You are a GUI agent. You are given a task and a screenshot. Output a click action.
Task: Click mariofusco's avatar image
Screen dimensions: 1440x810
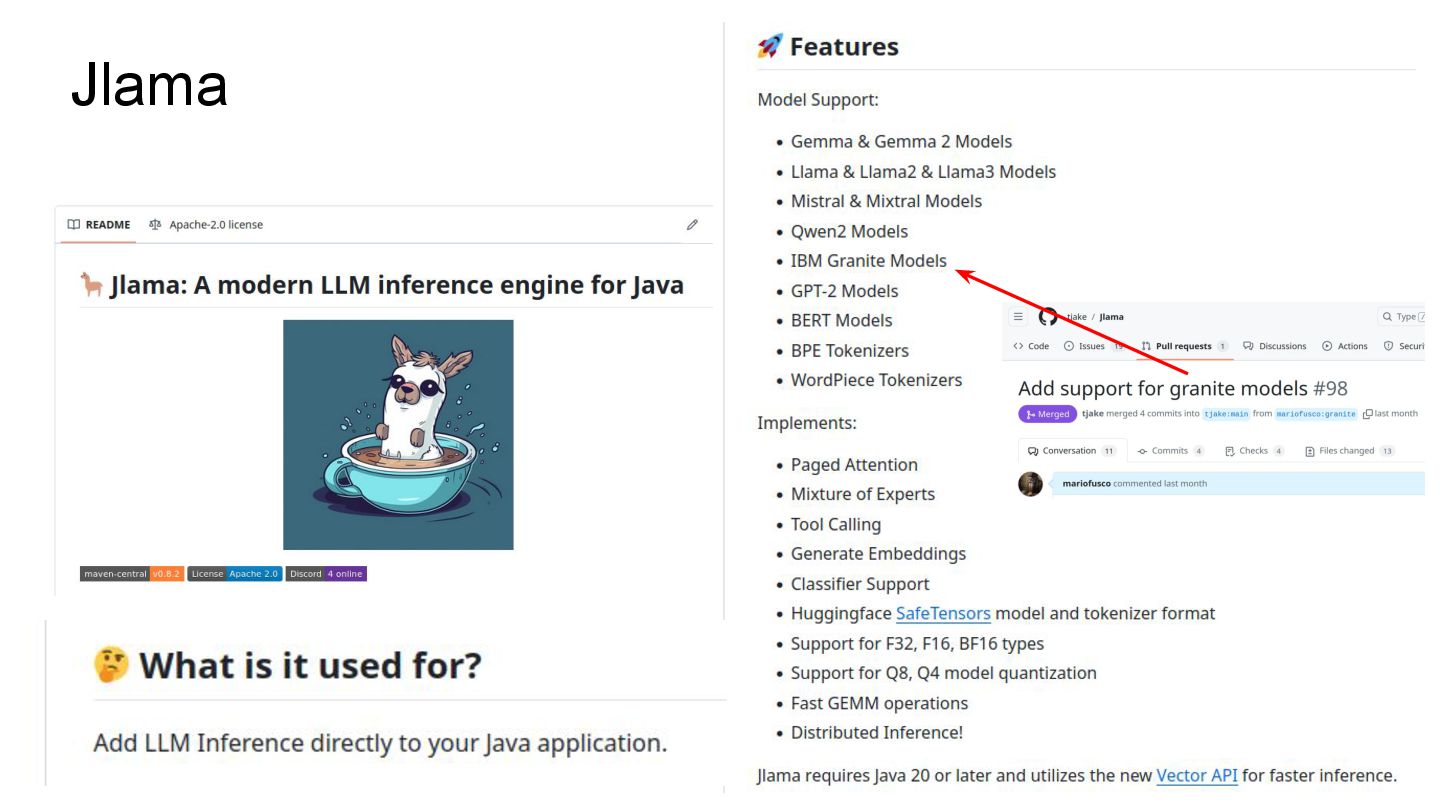[x=1030, y=484]
